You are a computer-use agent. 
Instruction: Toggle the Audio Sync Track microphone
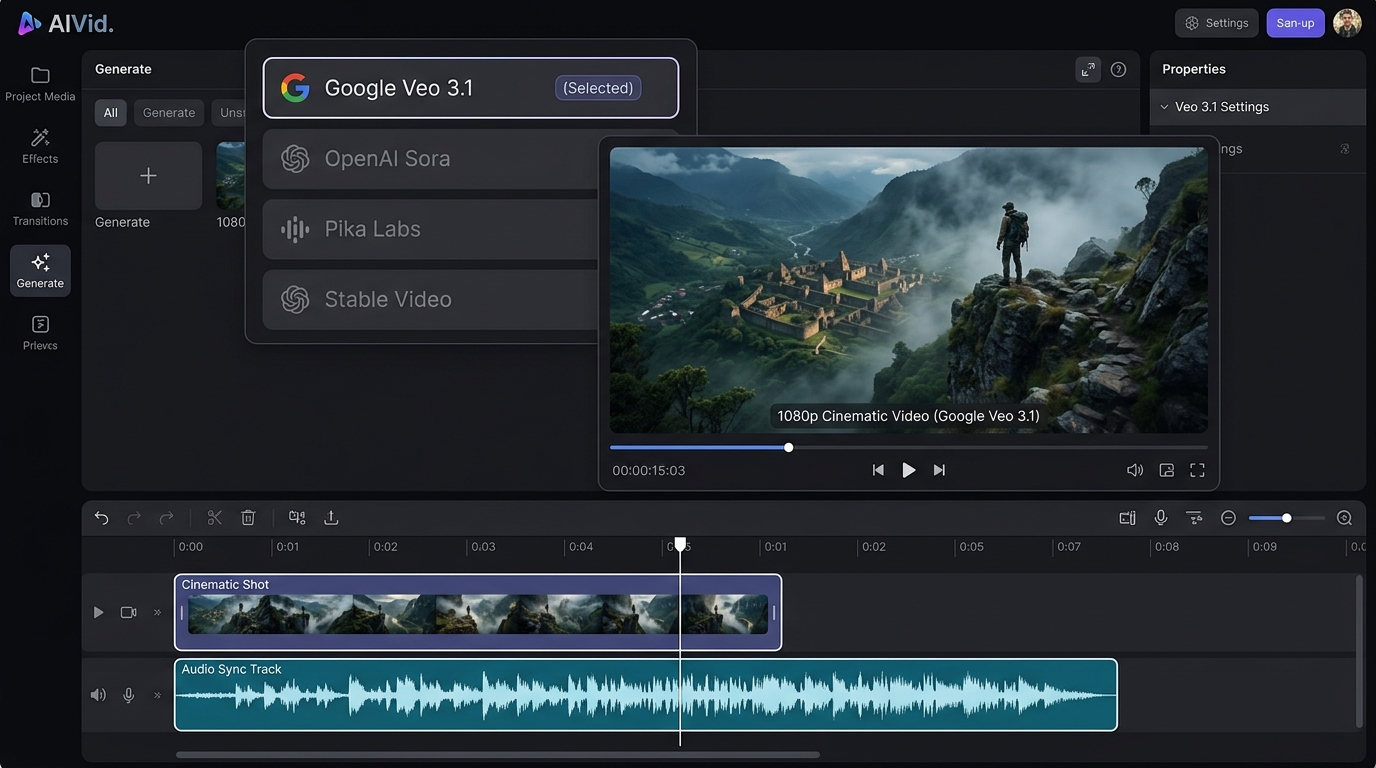pos(128,695)
